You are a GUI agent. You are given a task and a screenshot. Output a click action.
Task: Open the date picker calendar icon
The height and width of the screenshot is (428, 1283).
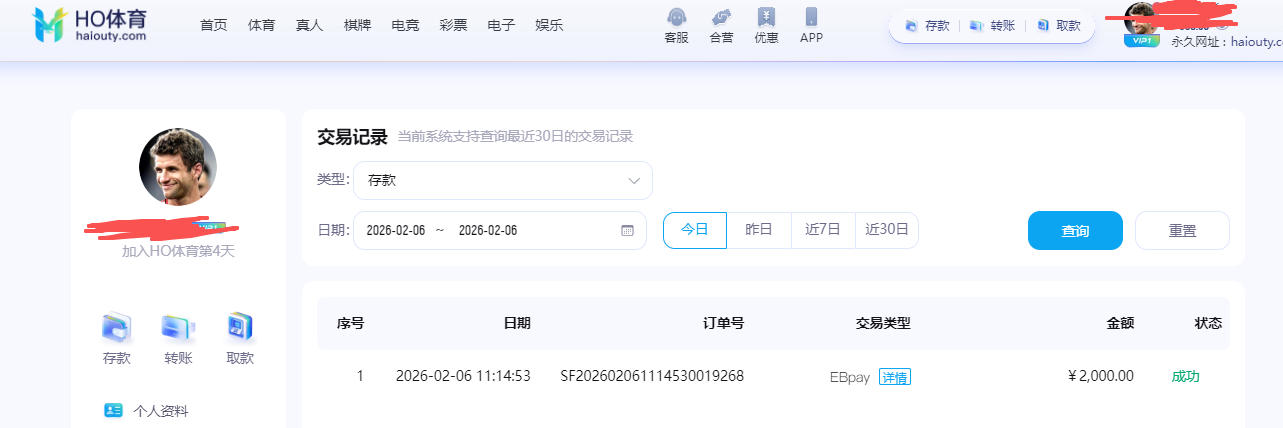(x=627, y=231)
